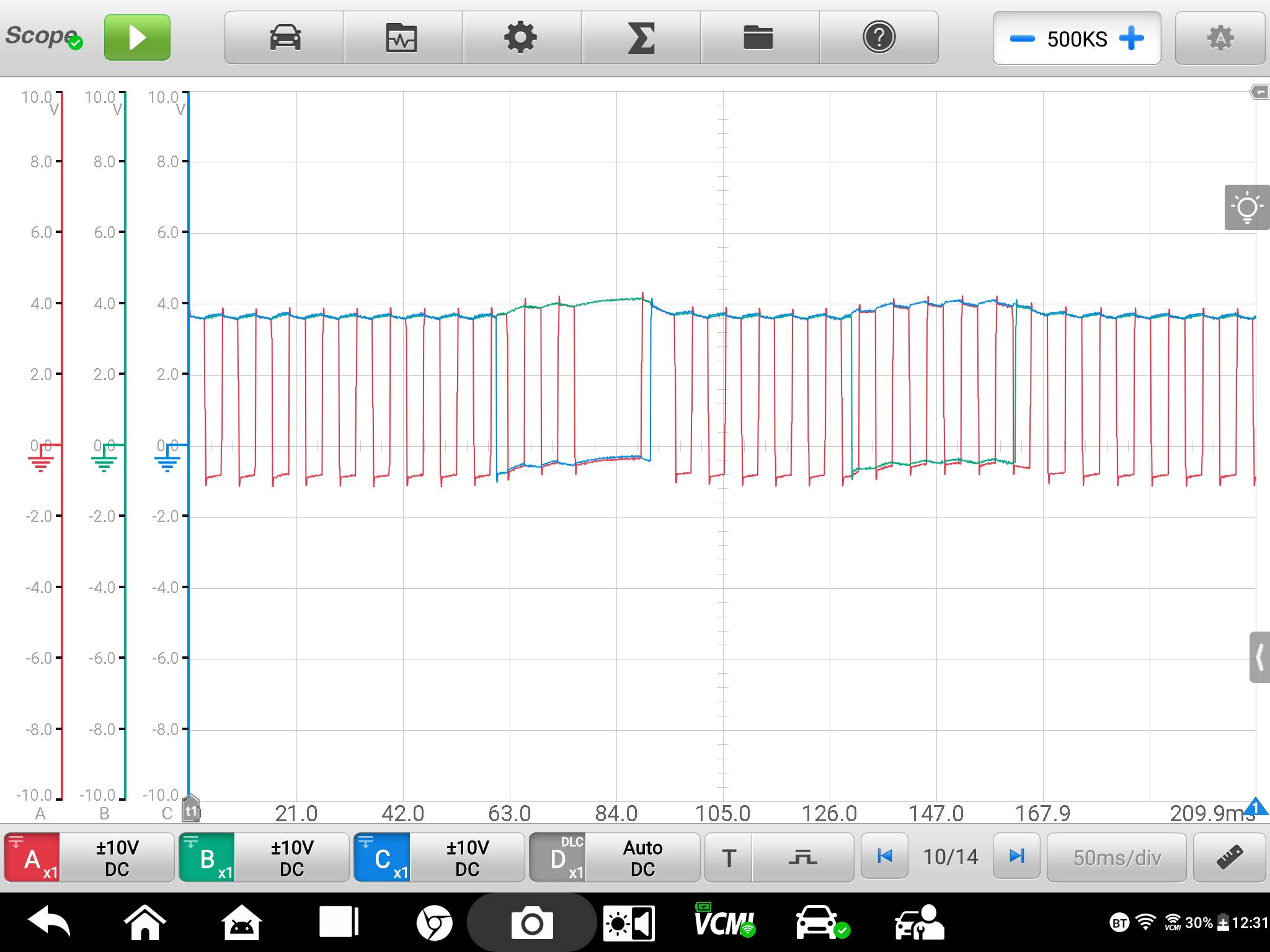Screen dimensions: 1270x952
Task: Open the help question mark icon
Action: tap(879, 38)
